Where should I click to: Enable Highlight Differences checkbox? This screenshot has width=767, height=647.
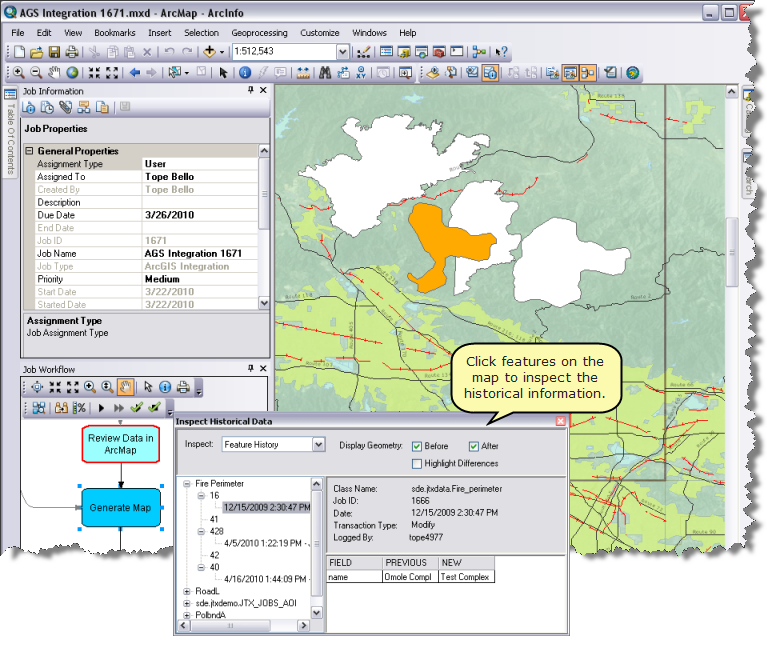tap(417, 464)
